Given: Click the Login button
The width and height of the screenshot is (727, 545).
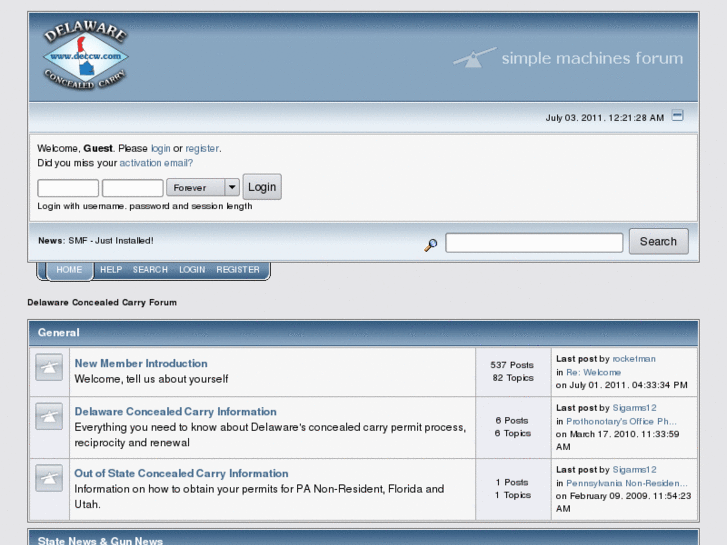Looking at the screenshot, I should pyautogui.click(x=262, y=187).
